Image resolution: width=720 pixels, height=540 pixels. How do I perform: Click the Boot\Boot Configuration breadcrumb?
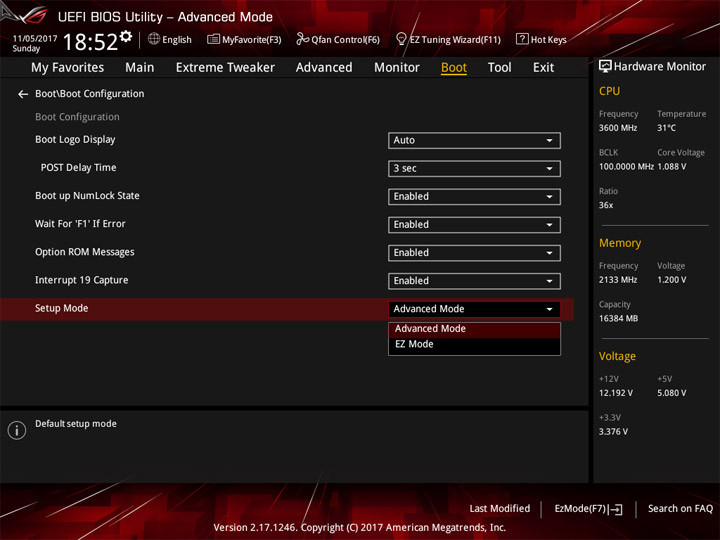click(x=90, y=94)
